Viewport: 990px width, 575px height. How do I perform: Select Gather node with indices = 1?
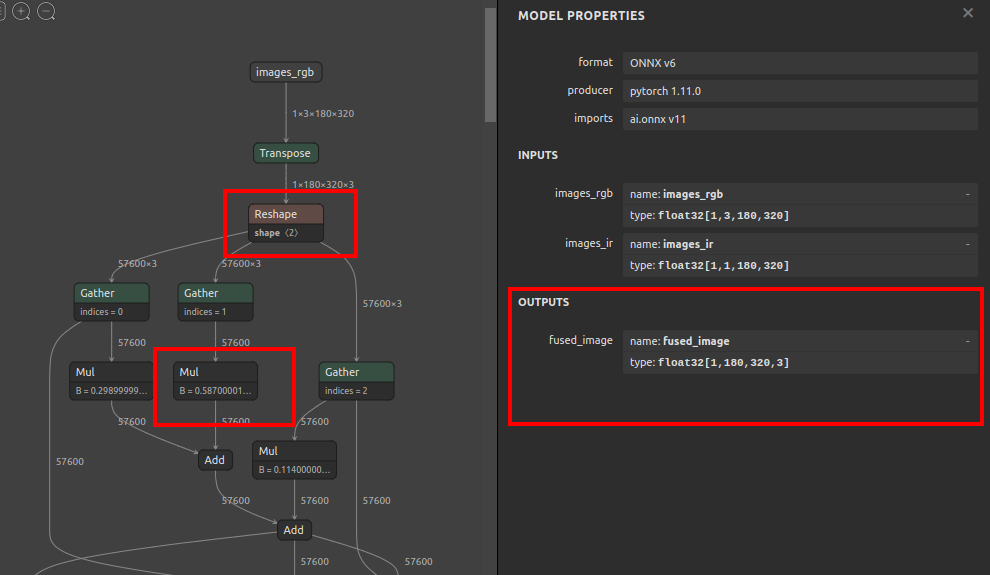tap(215, 302)
